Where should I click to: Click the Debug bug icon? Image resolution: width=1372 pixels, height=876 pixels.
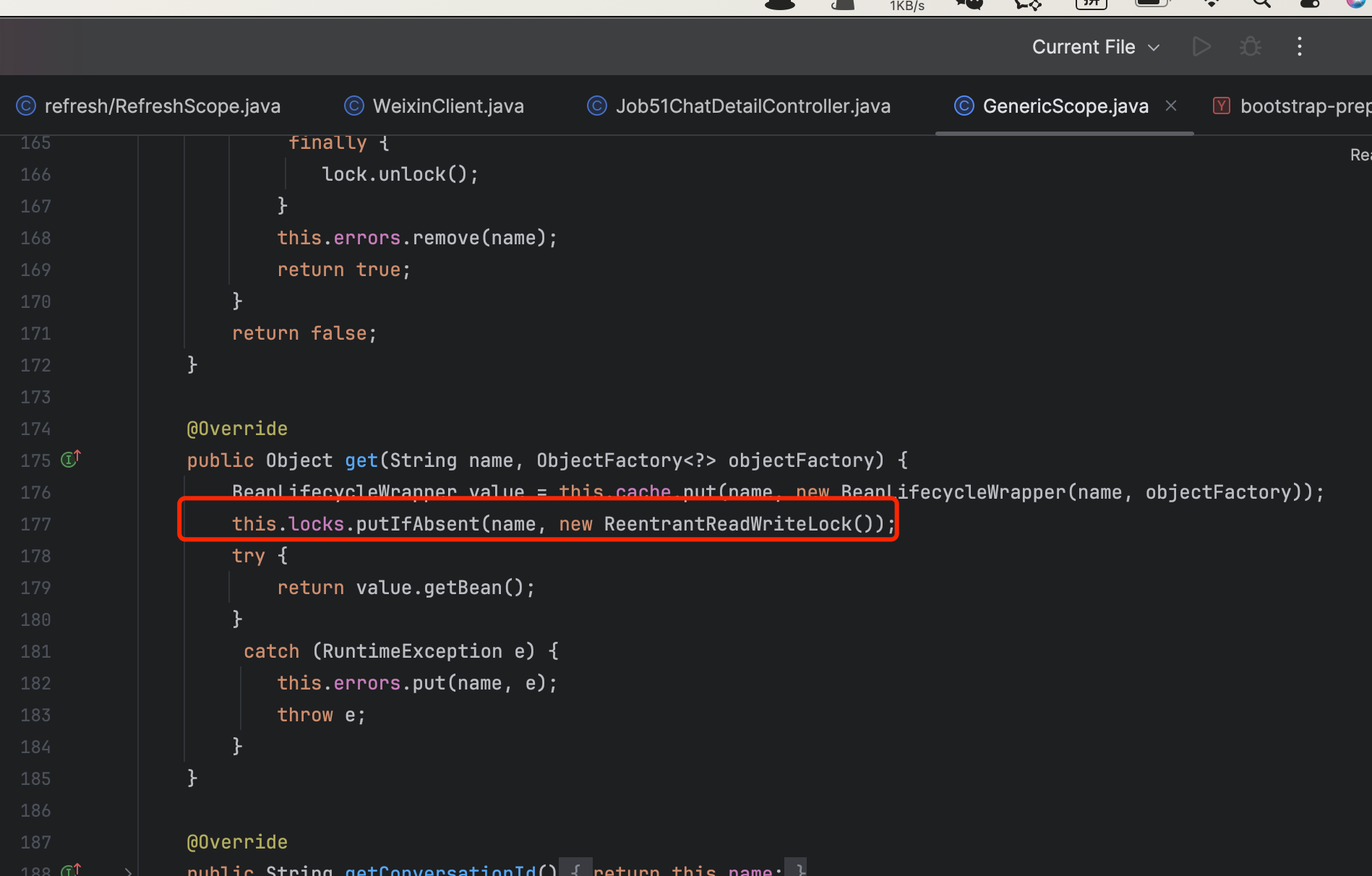point(1250,47)
